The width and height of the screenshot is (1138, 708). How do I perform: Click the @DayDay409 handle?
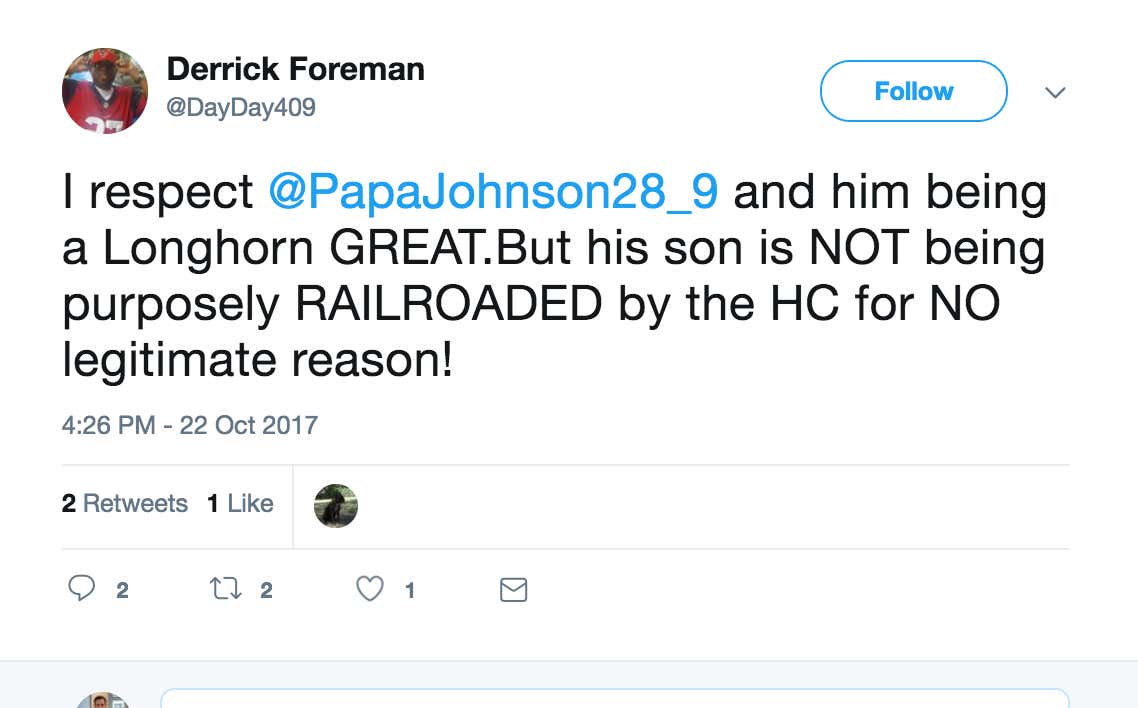pos(241,107)
